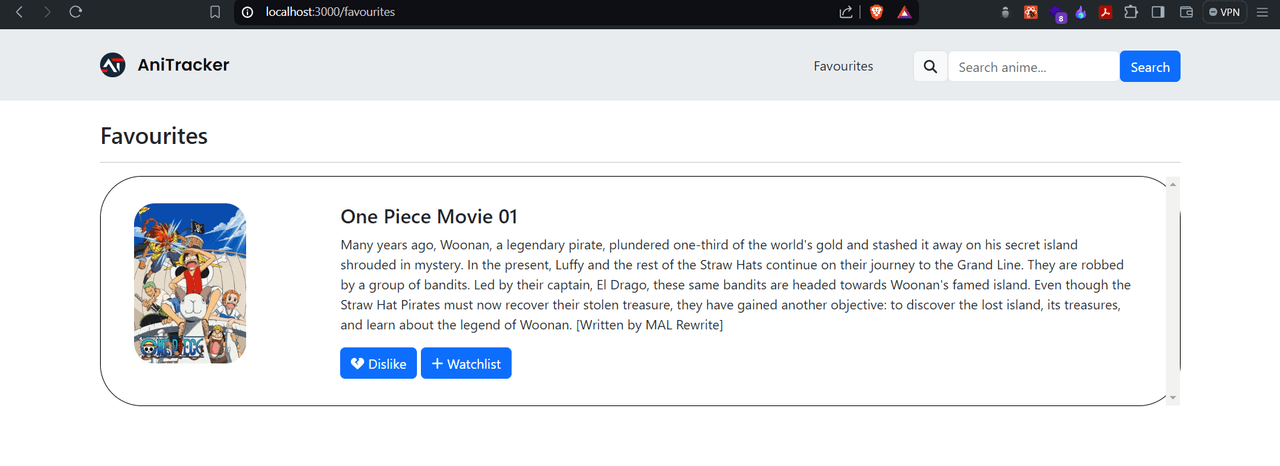Toggle the browser sidebar panel
Viewport: 1280px width, 466px height.
1158,12
